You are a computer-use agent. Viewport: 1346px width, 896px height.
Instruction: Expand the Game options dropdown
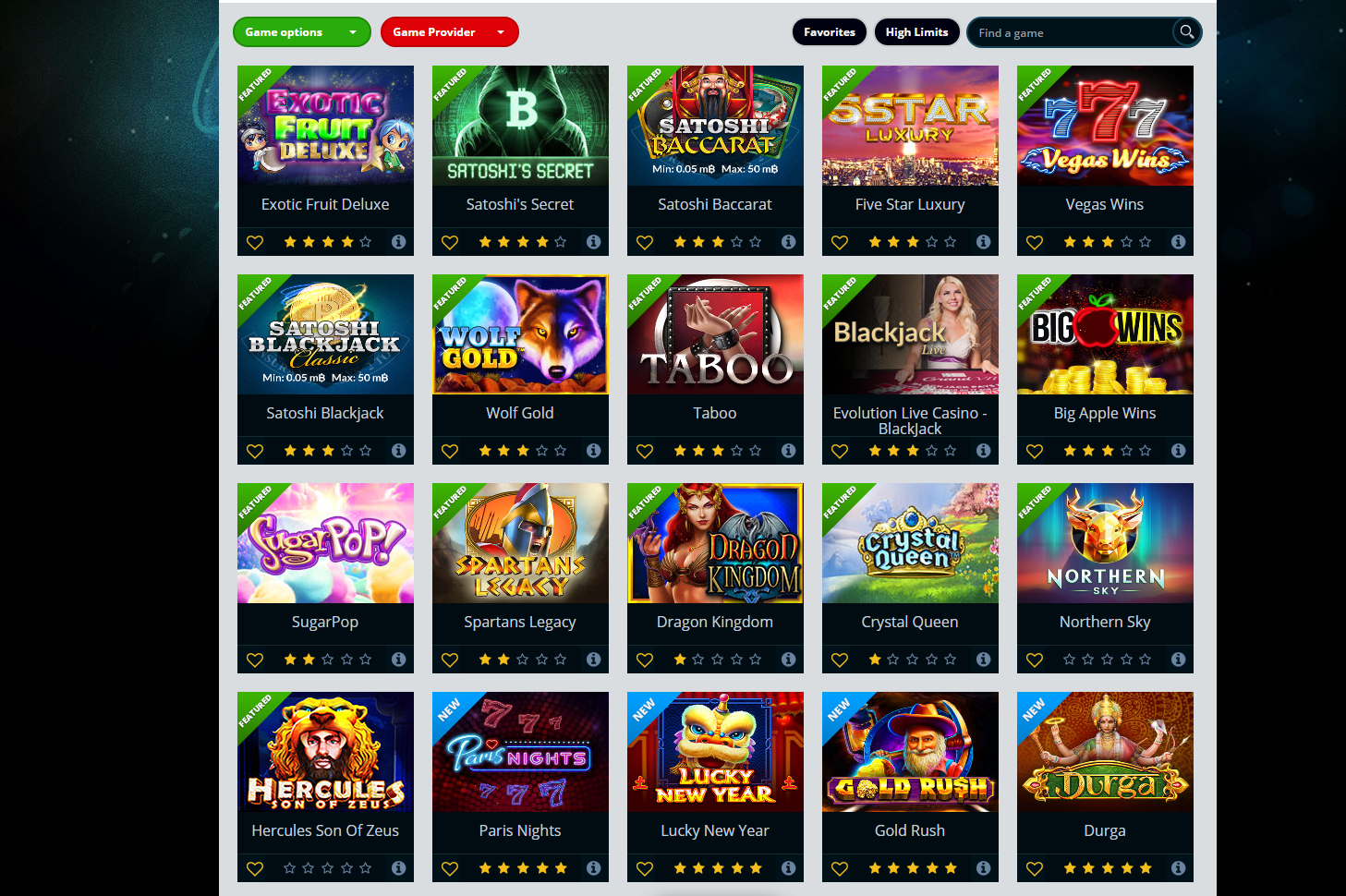coord(302,32)
